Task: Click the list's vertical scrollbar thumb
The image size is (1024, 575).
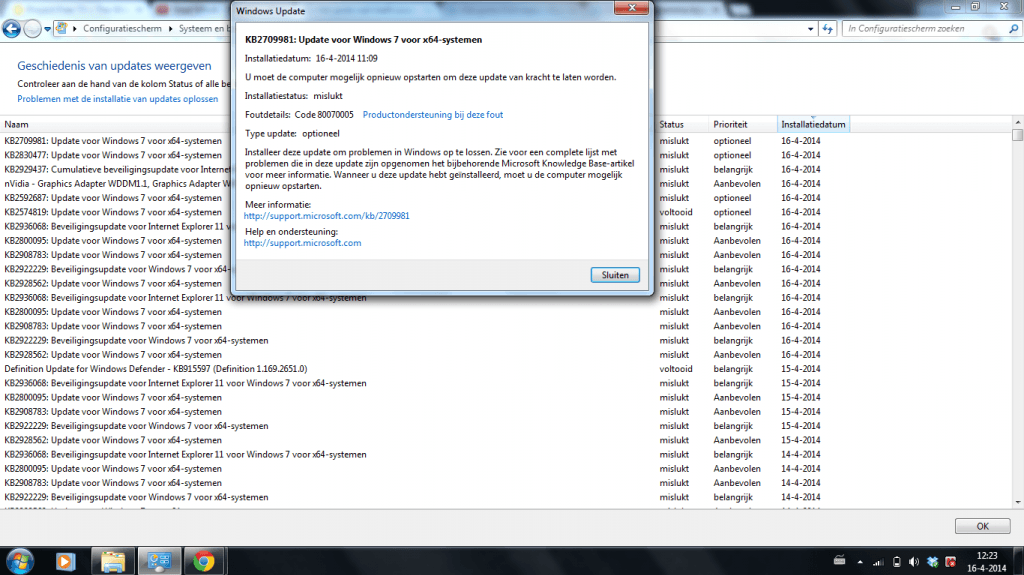Action: coord(1017,135)
